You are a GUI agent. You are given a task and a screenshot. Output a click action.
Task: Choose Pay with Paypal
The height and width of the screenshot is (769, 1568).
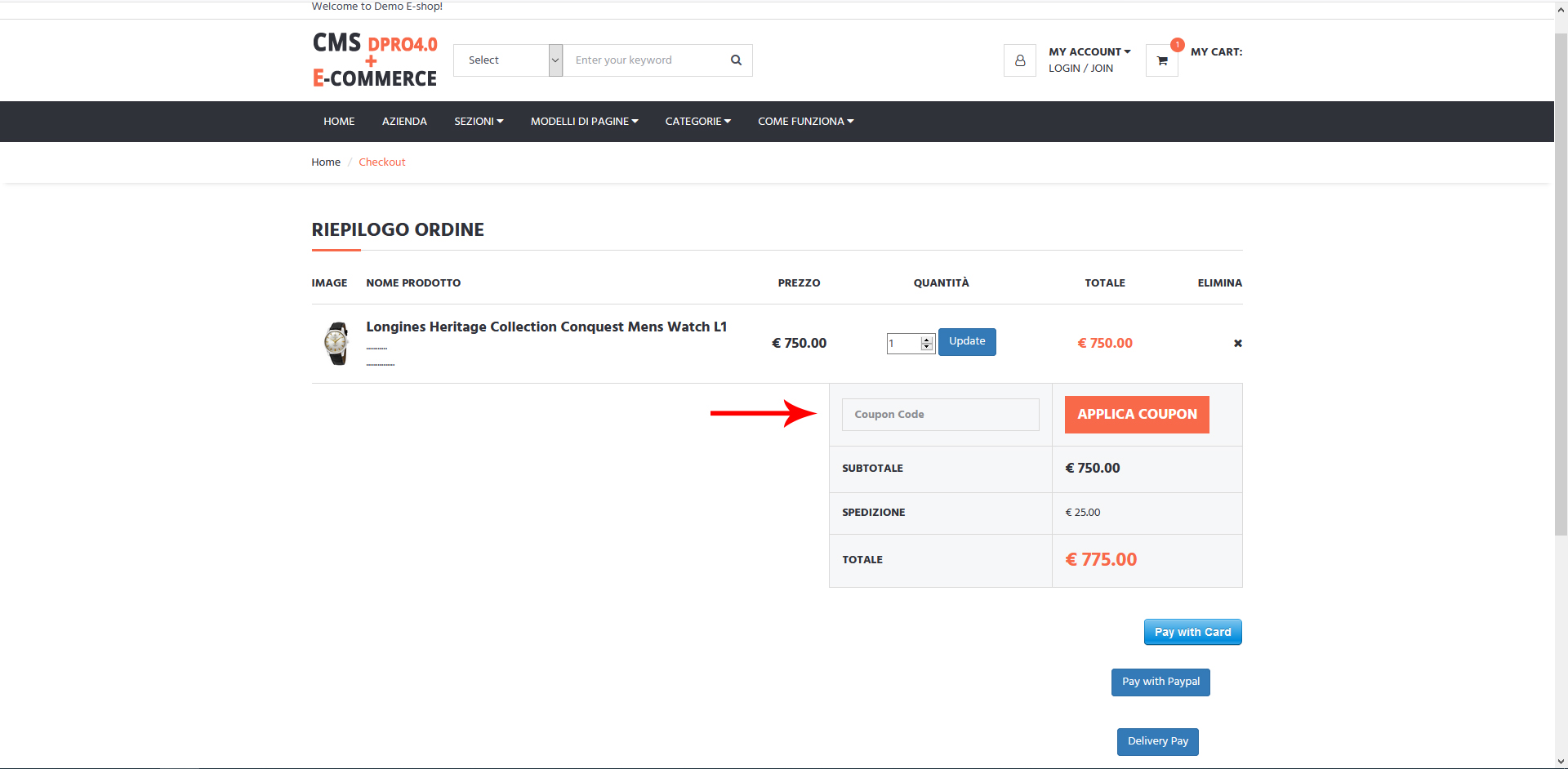pyautogui.click(x=1160, y=682)
